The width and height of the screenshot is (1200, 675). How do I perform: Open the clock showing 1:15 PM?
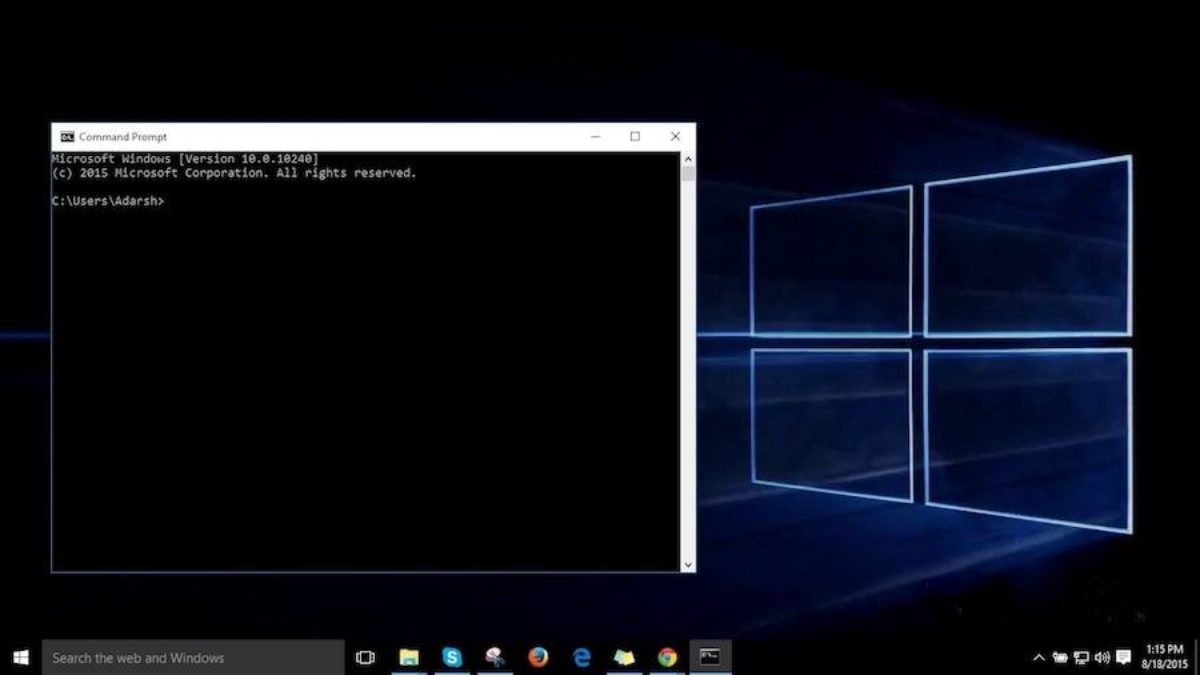[1164, 657]
